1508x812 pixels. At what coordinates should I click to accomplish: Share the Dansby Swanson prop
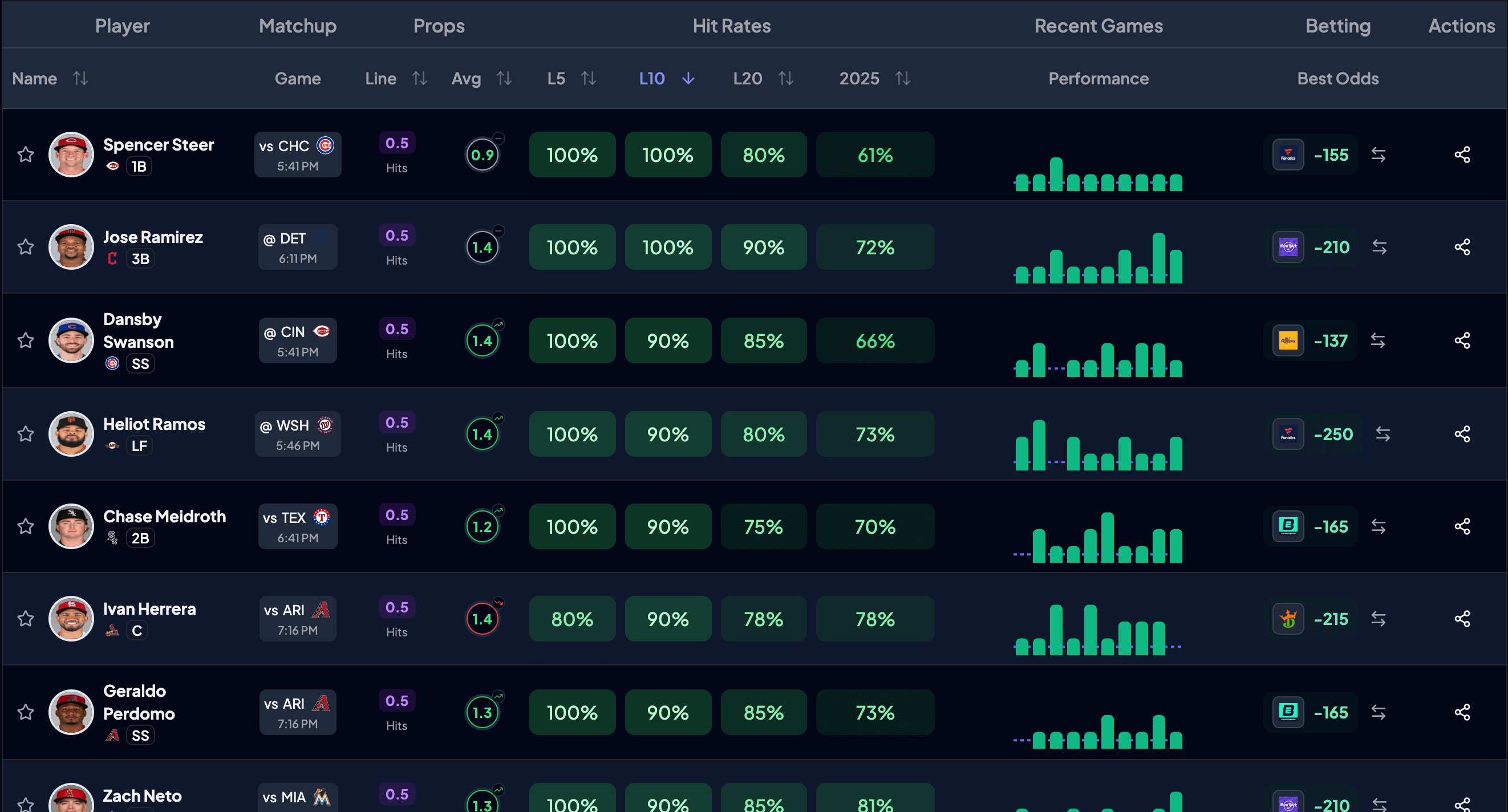[1462, 340]
